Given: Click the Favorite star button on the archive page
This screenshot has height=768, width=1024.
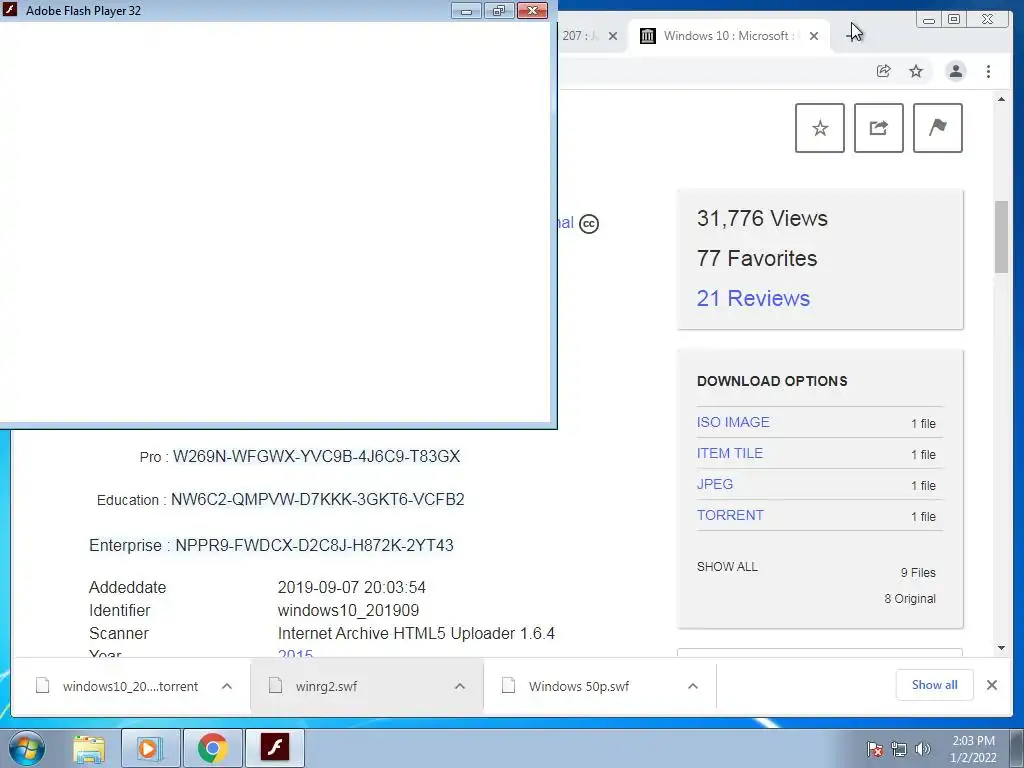Looking at the screenshot, I should tap(820, 128).
